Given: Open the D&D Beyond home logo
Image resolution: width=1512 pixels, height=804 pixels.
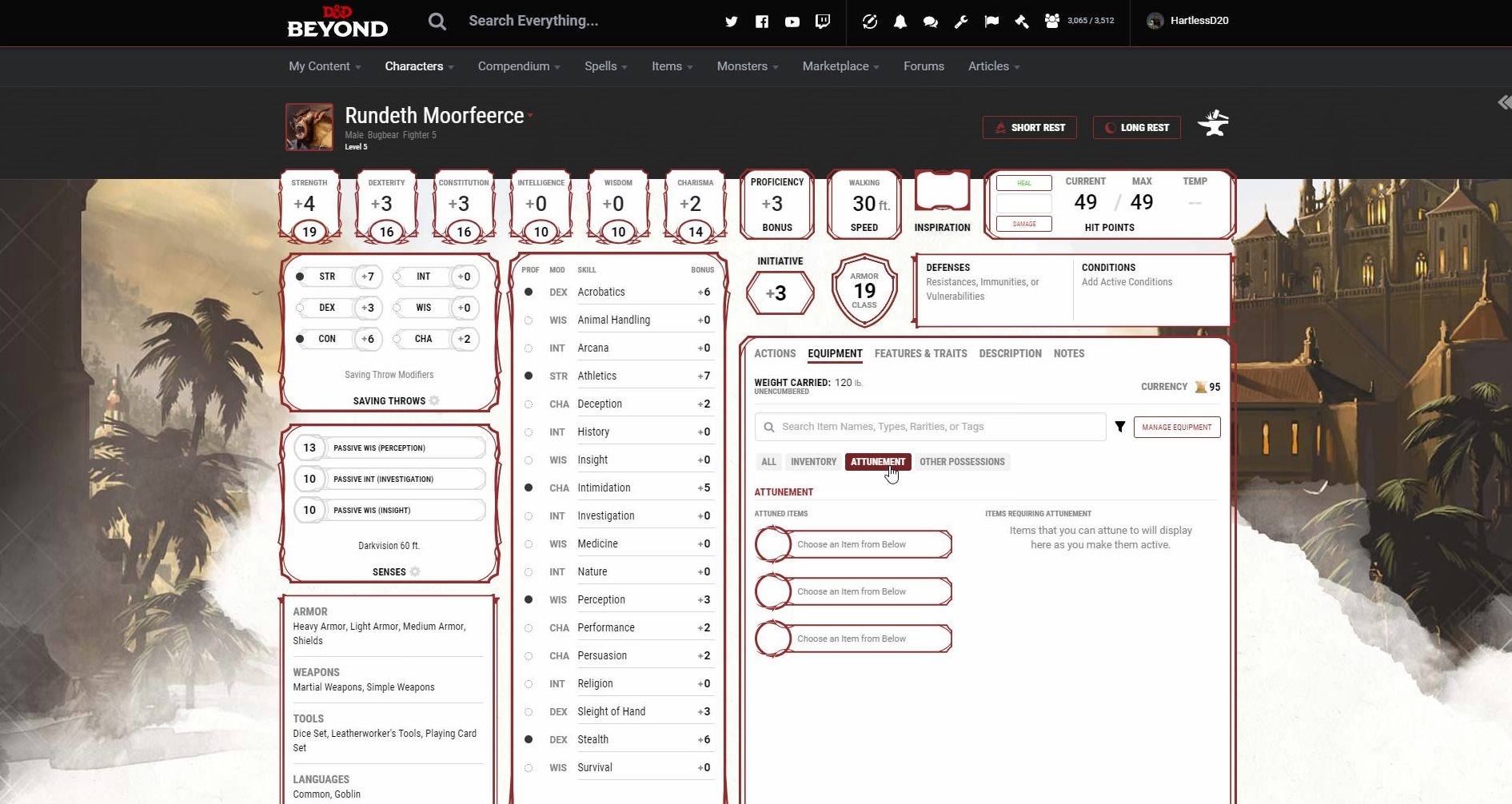Looking at the screenshot, I should click(x=337, y=22).
